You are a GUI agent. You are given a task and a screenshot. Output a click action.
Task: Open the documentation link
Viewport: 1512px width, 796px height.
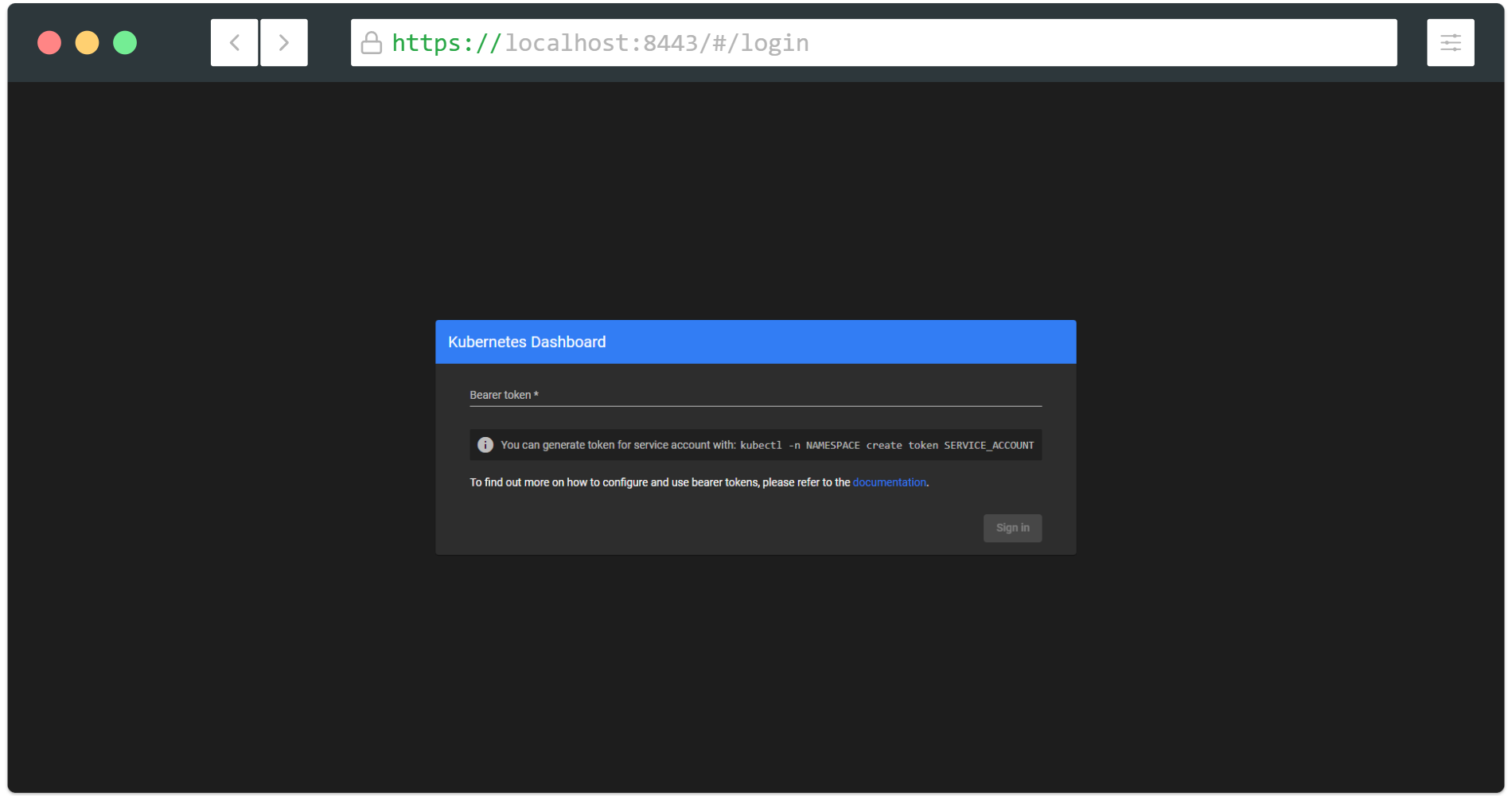(x=889, y=482)
